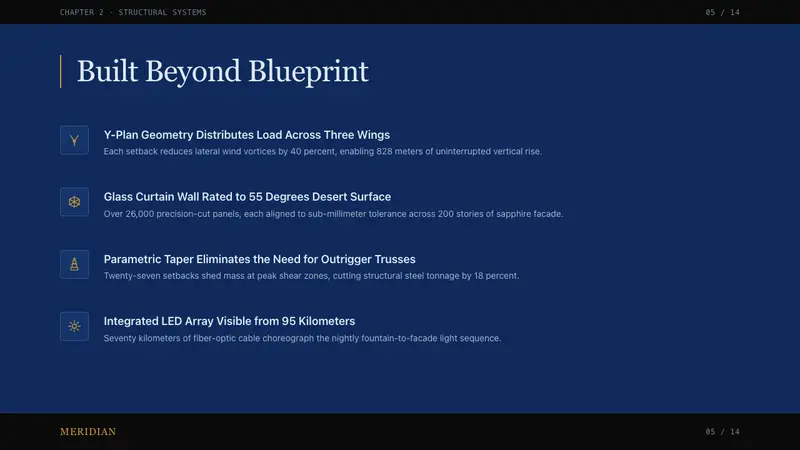Click the parametric taper cone icon
This screenshot has width=800, height=450.
74,264
